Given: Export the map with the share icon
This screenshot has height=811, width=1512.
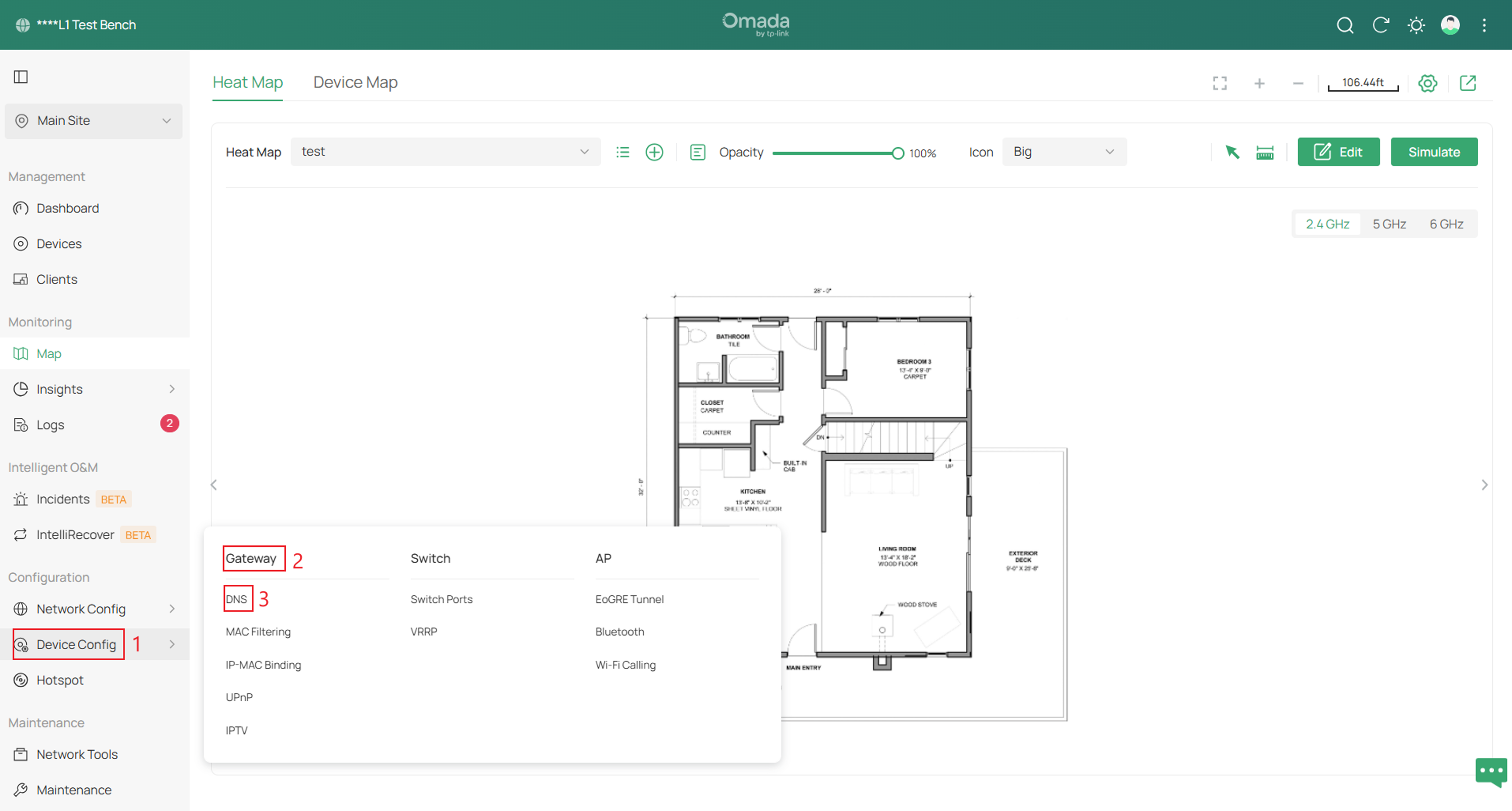Looking at the screenshot, I should coord(1467,83).
